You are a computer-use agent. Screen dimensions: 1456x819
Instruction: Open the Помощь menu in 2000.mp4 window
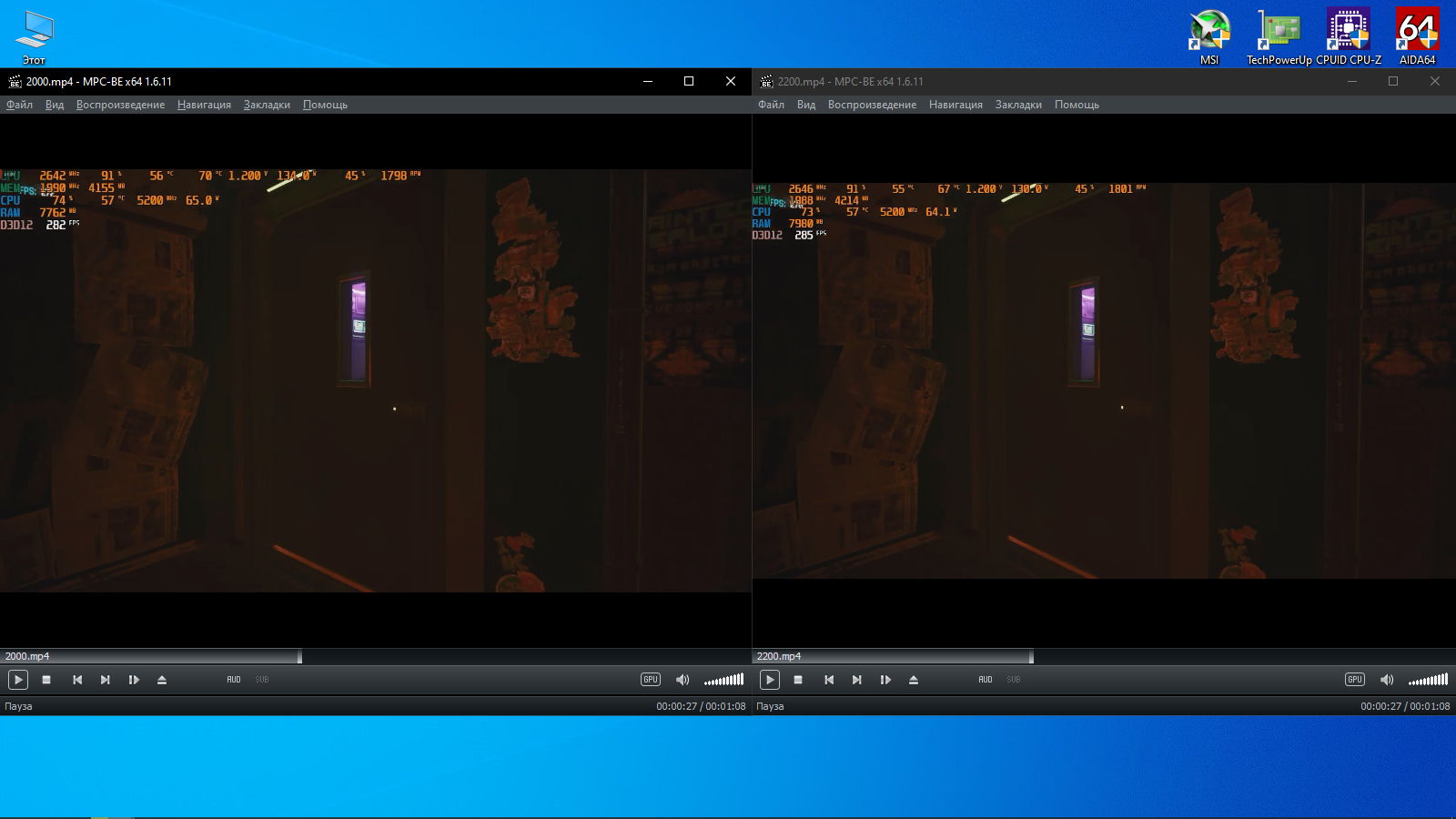[325, 105]
